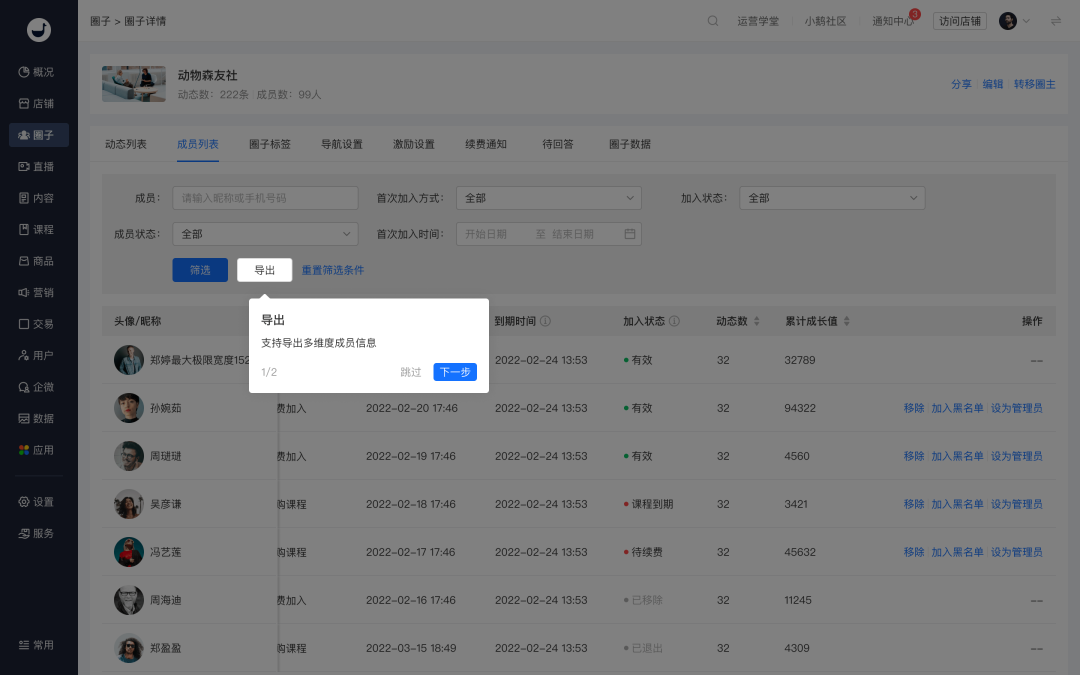Click 加入黑名单 in 周珺珺's row
This screenshot has width=1080, height=675.
coord(957,456)
